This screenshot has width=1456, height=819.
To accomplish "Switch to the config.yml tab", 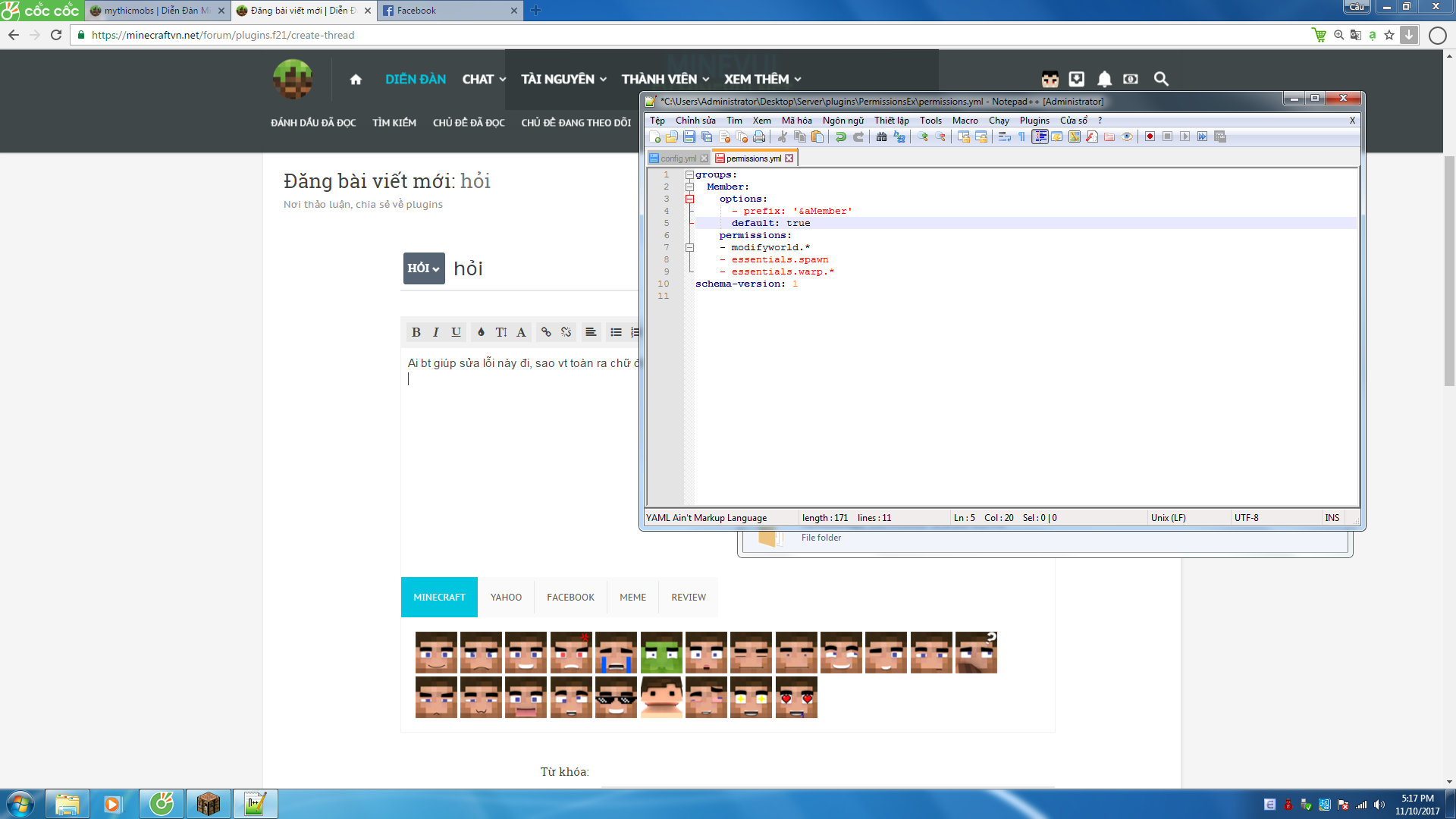I will (677, 158).
